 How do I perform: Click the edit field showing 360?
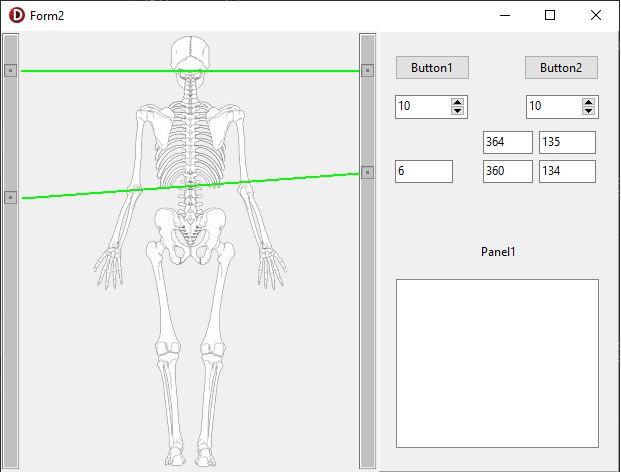508,171
